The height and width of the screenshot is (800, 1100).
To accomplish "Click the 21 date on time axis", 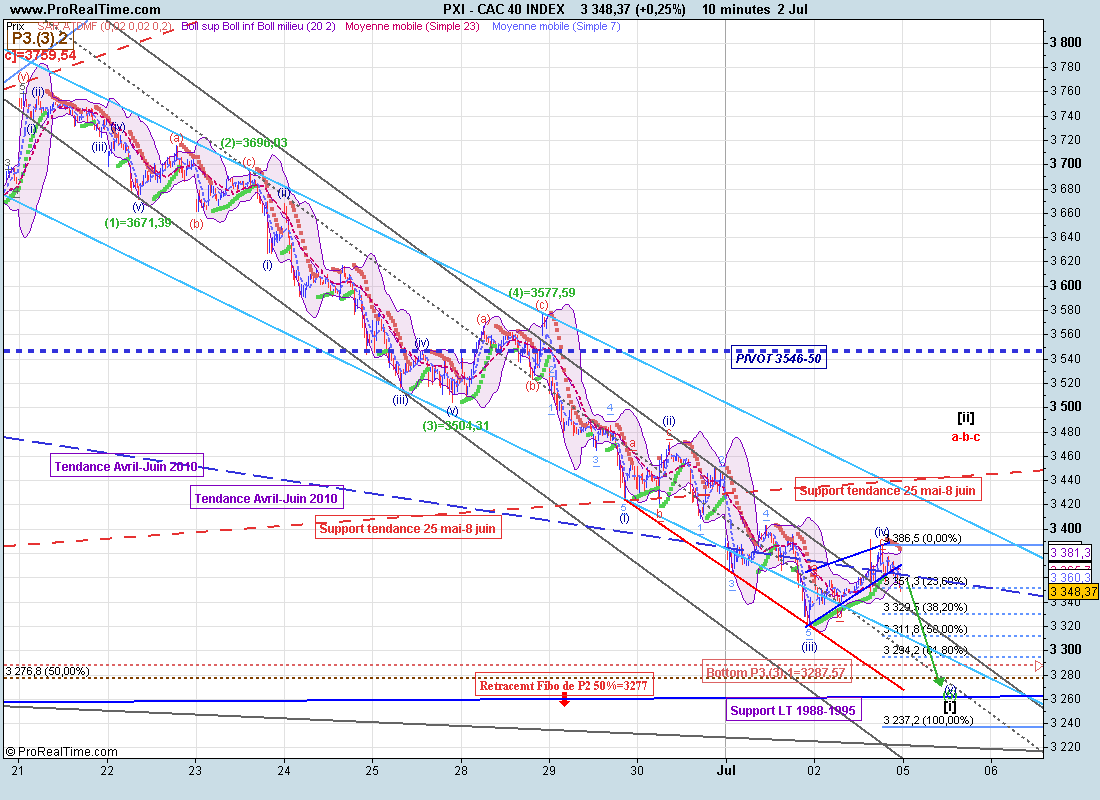I will pos(18,771).
